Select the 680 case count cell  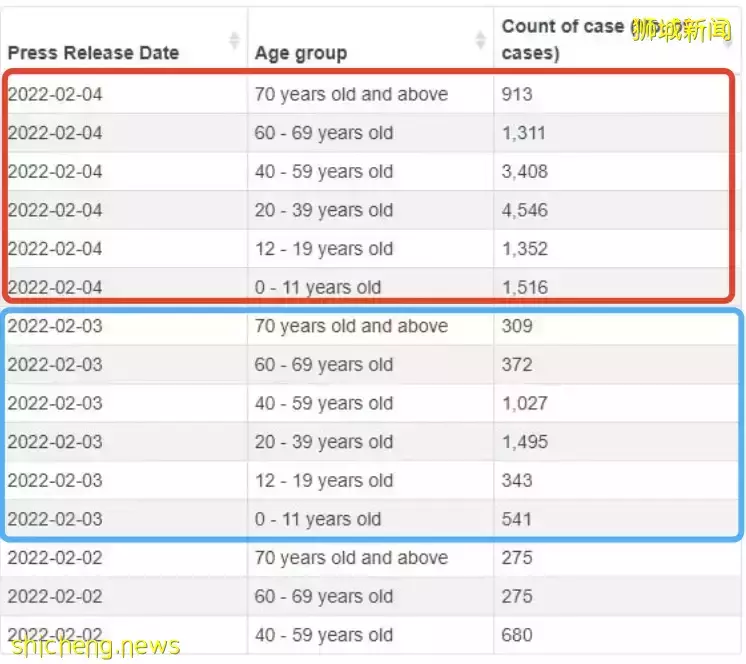pos(518,636)
